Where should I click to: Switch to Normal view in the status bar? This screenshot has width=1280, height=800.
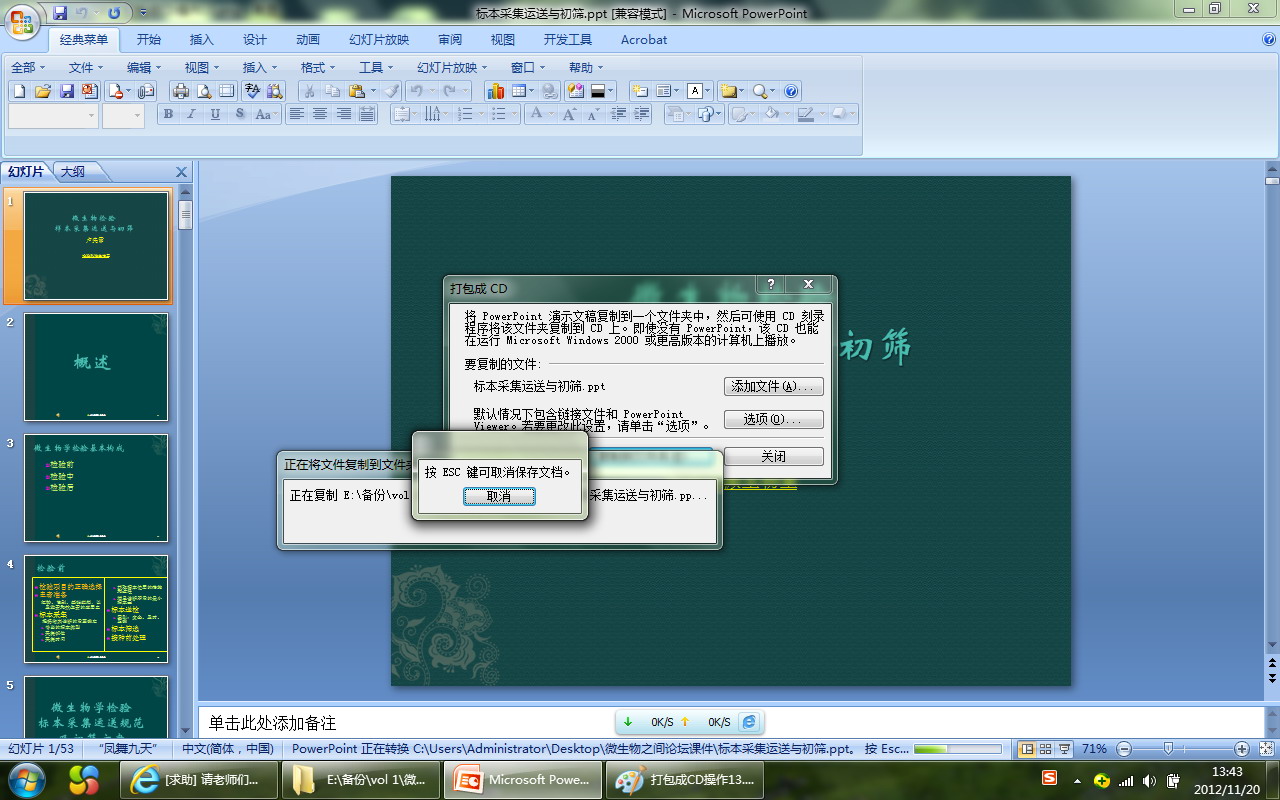pyautogui.click(x=1027, y=749)
